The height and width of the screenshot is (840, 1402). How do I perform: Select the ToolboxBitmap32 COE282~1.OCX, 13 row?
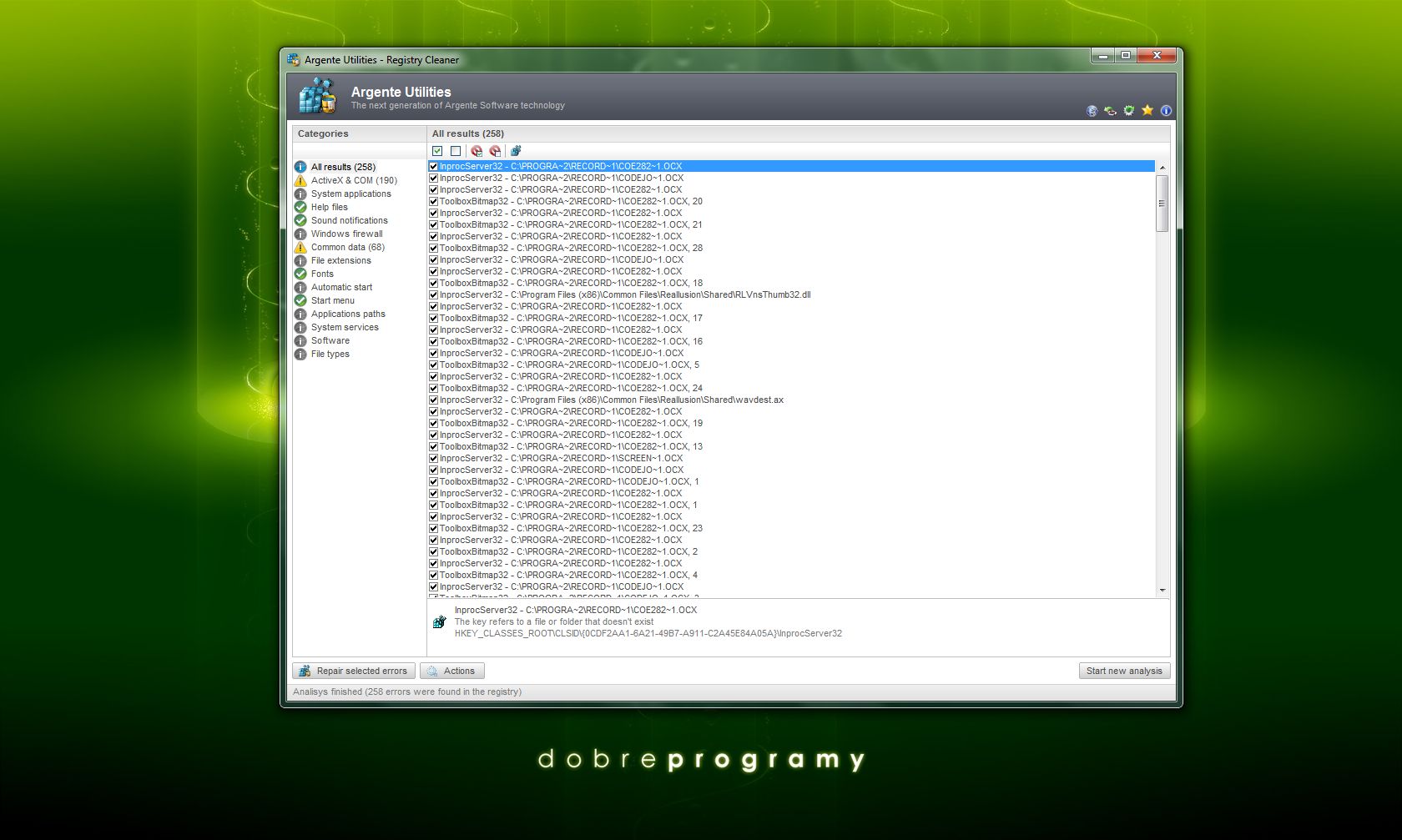point(791,446)
